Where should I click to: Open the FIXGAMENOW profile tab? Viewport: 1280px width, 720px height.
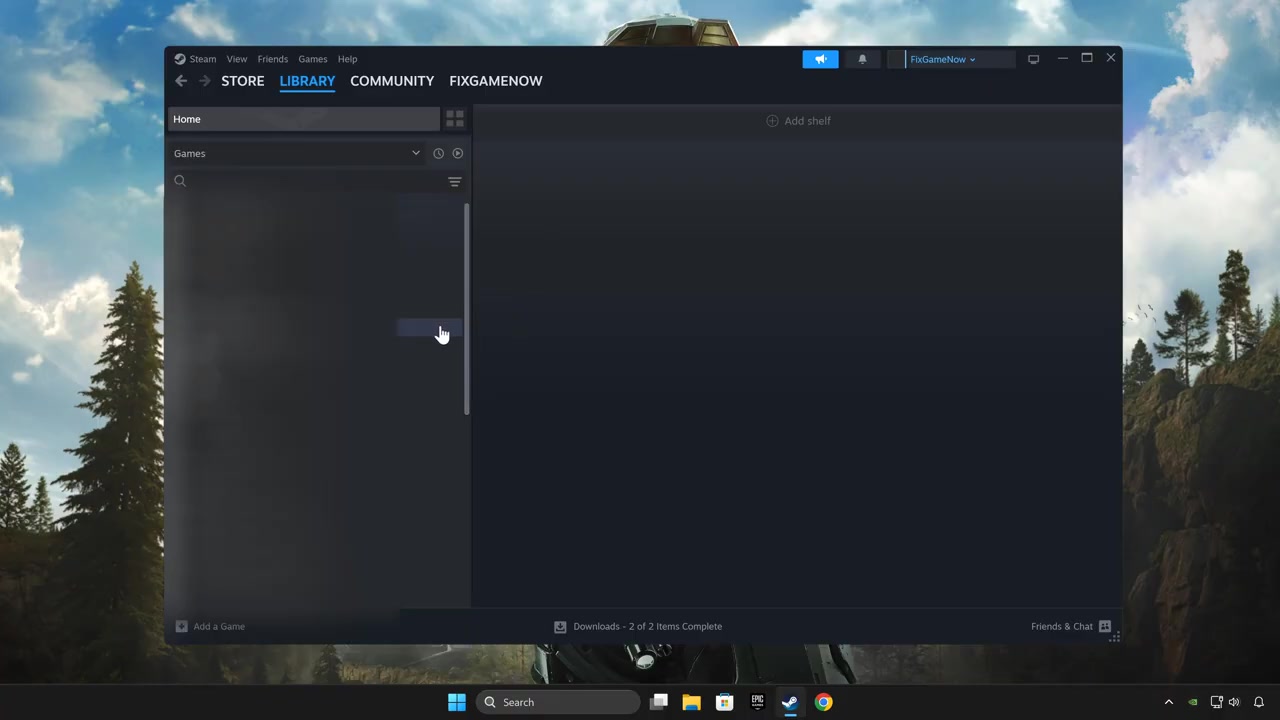(496, 81)
